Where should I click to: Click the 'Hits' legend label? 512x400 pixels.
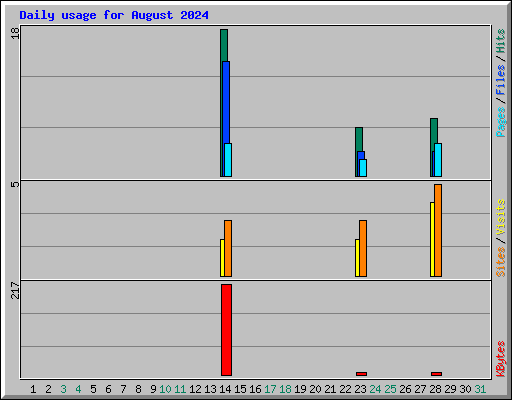(x=501, y=41)
